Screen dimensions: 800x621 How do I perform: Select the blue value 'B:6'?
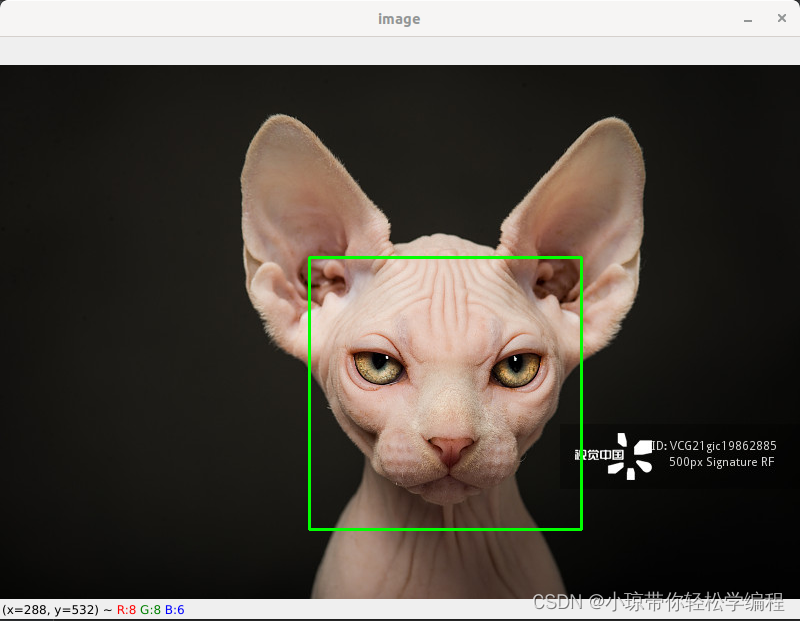point(174,610)
